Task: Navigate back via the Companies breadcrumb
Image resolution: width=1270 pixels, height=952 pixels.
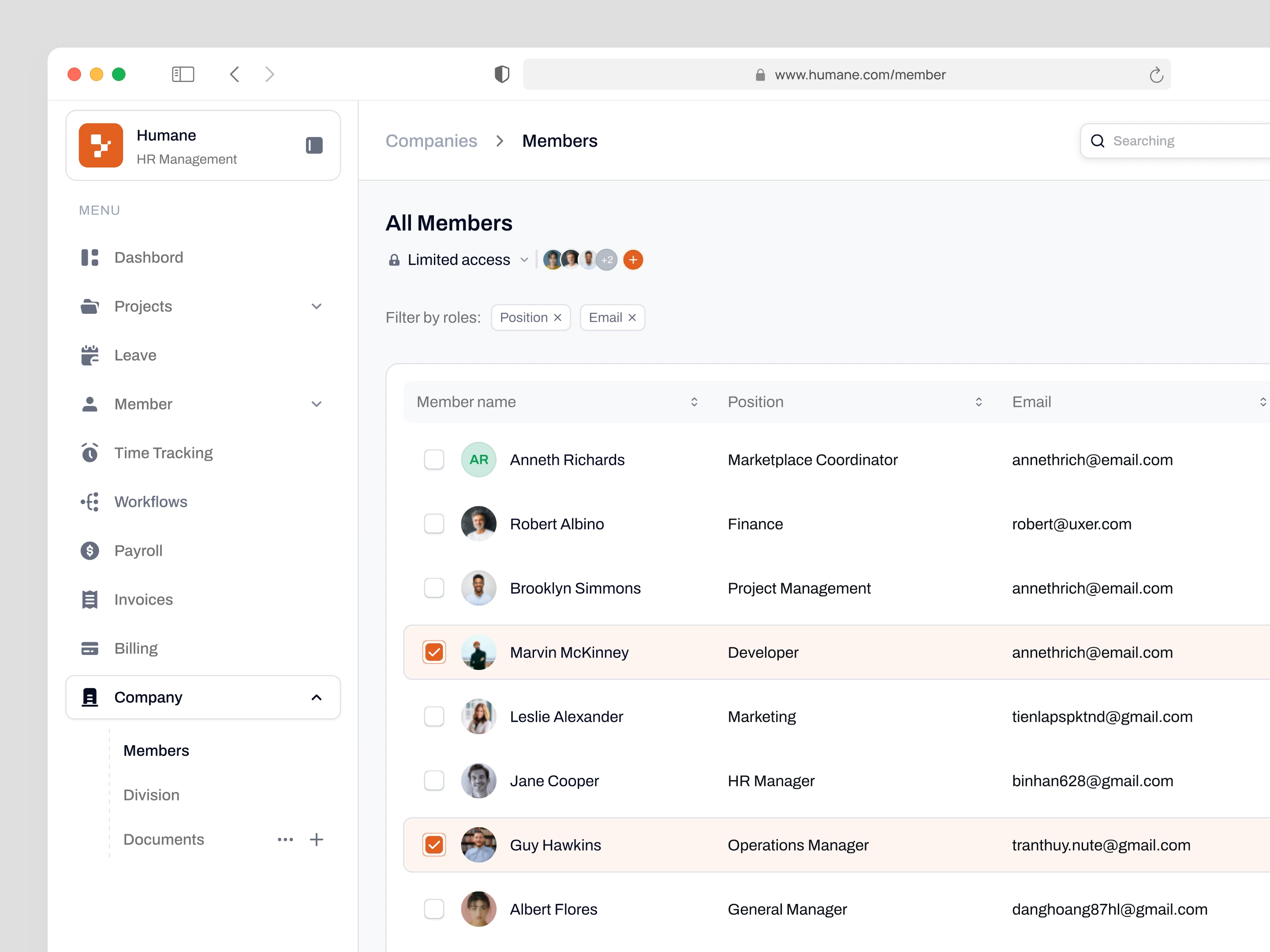Action: [431, 141]
